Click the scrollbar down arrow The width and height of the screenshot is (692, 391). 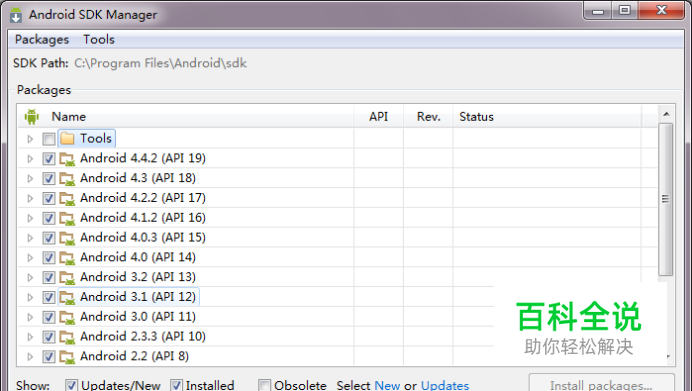click(x=668, y=357)
